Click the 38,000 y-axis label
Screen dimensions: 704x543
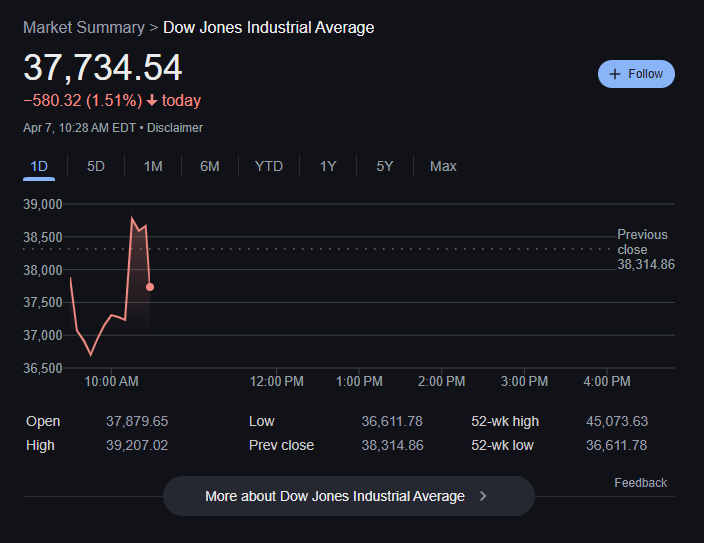tap(43, 270)
